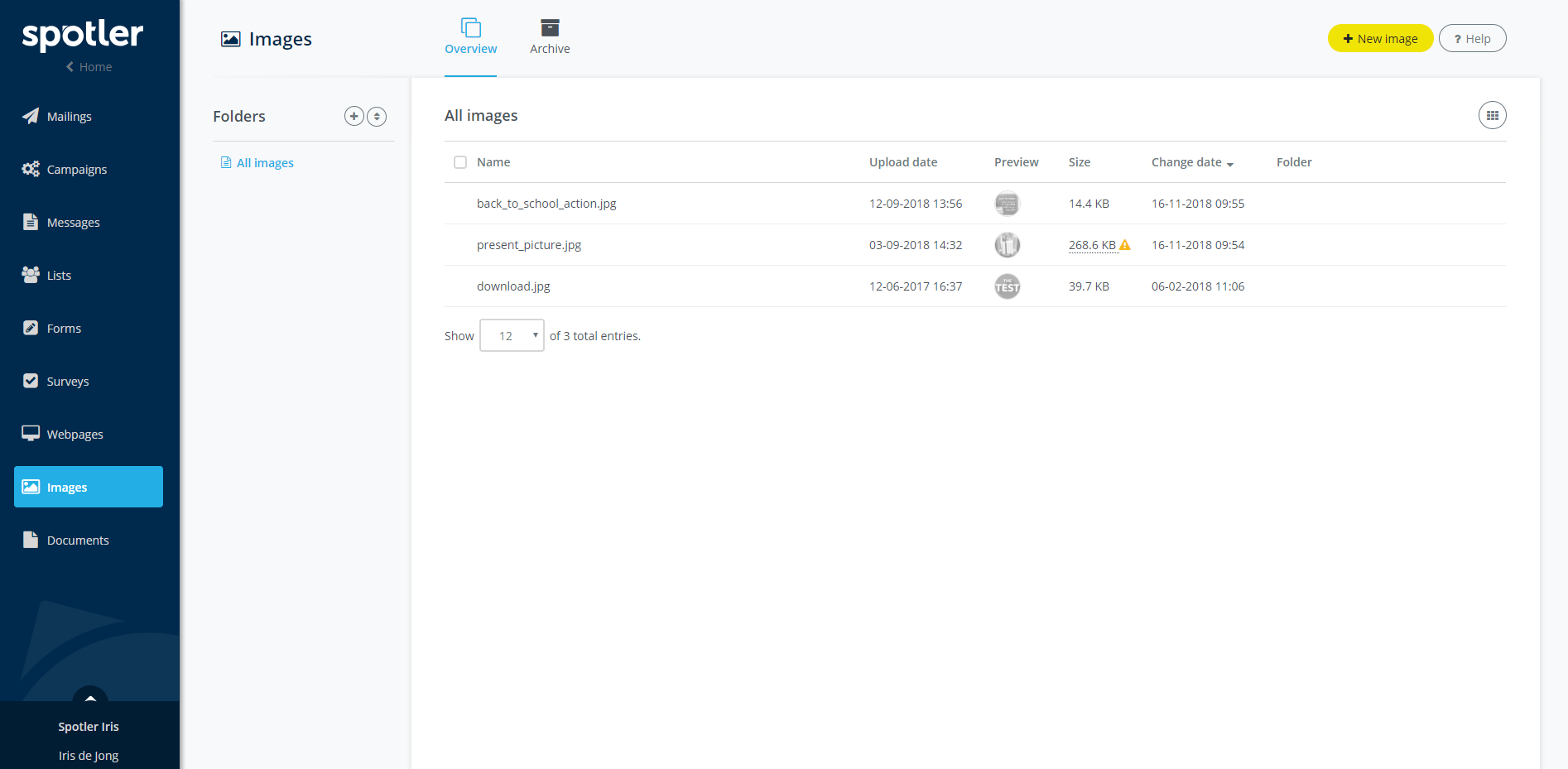Open the Help button
The image size is (1568, 769).
pyautogui.click(x=1472, y=39)
